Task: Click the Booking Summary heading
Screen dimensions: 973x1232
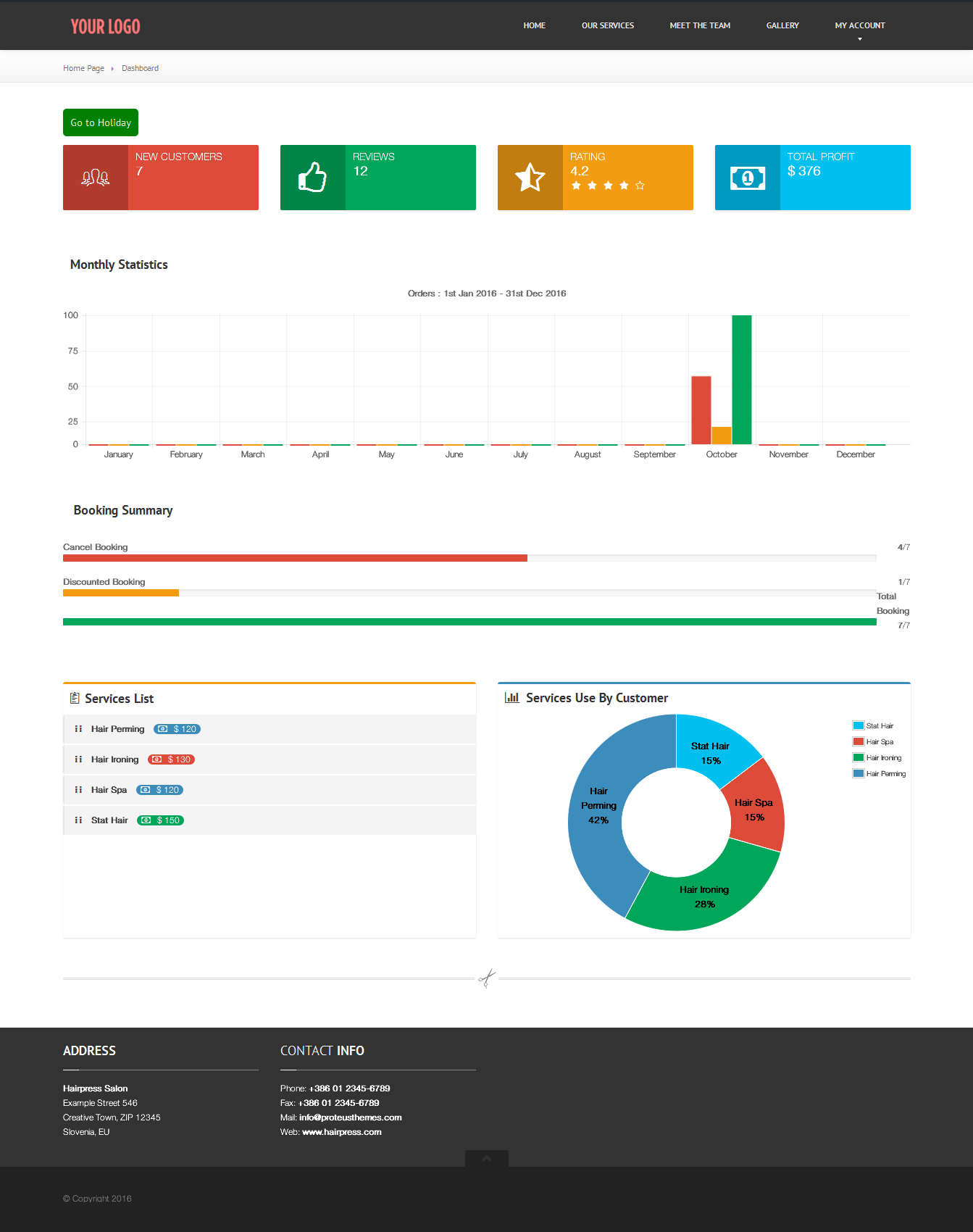Action: pyautogui.click(x=123, y=510)
